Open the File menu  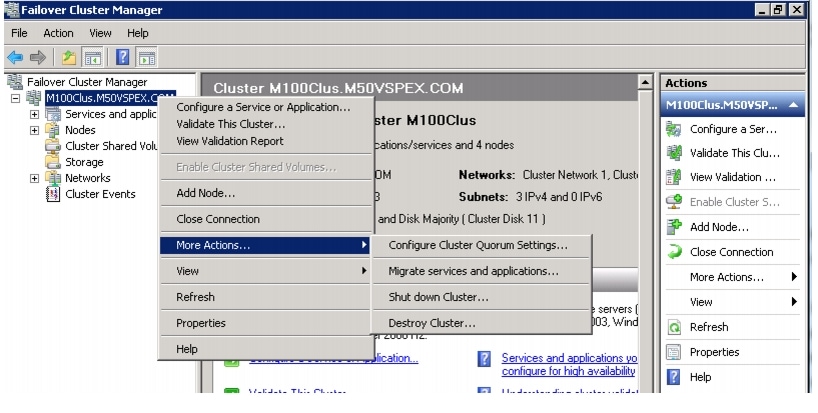pos(19,33)
